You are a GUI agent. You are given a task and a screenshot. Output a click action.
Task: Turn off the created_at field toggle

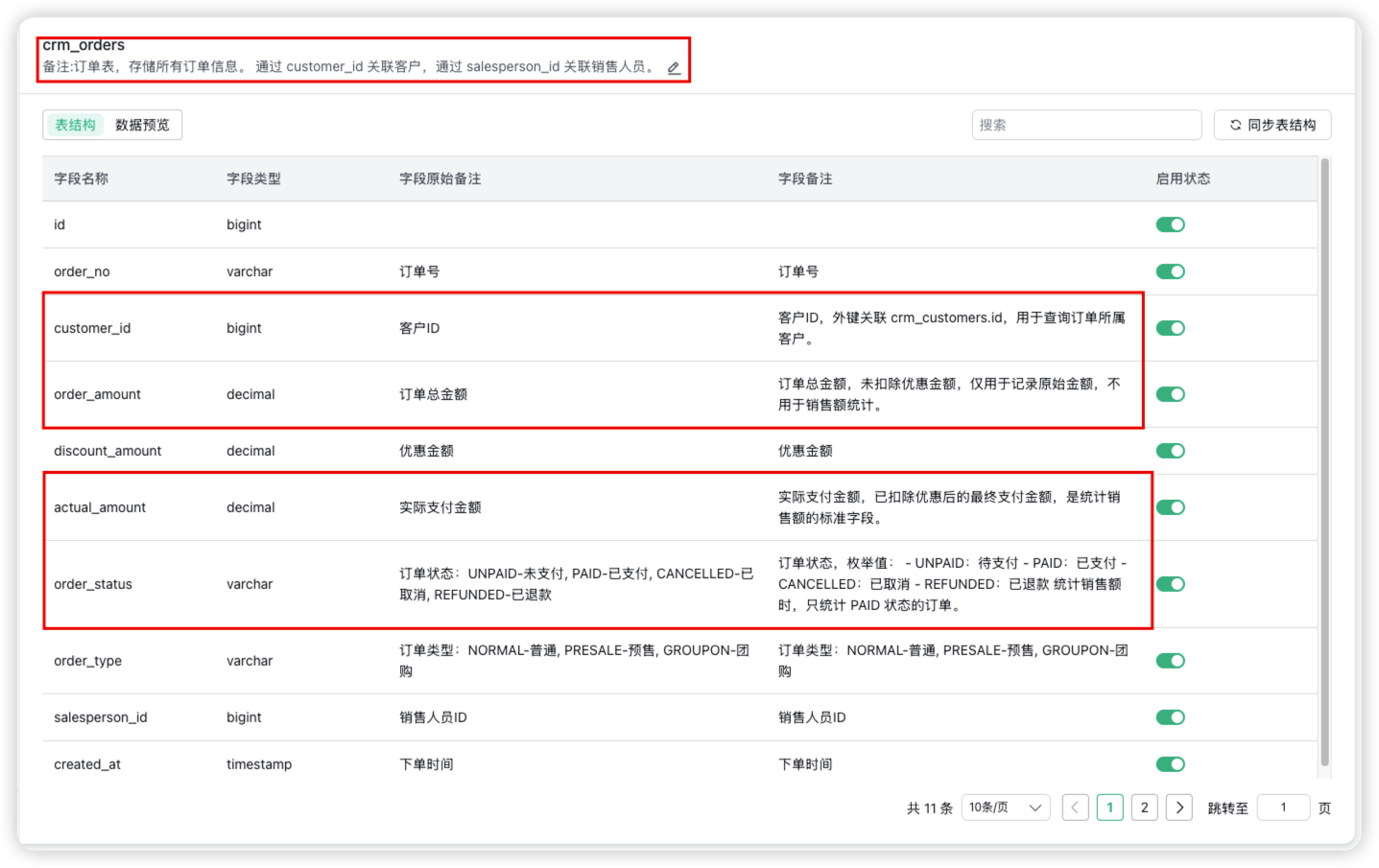[1170, 763]
